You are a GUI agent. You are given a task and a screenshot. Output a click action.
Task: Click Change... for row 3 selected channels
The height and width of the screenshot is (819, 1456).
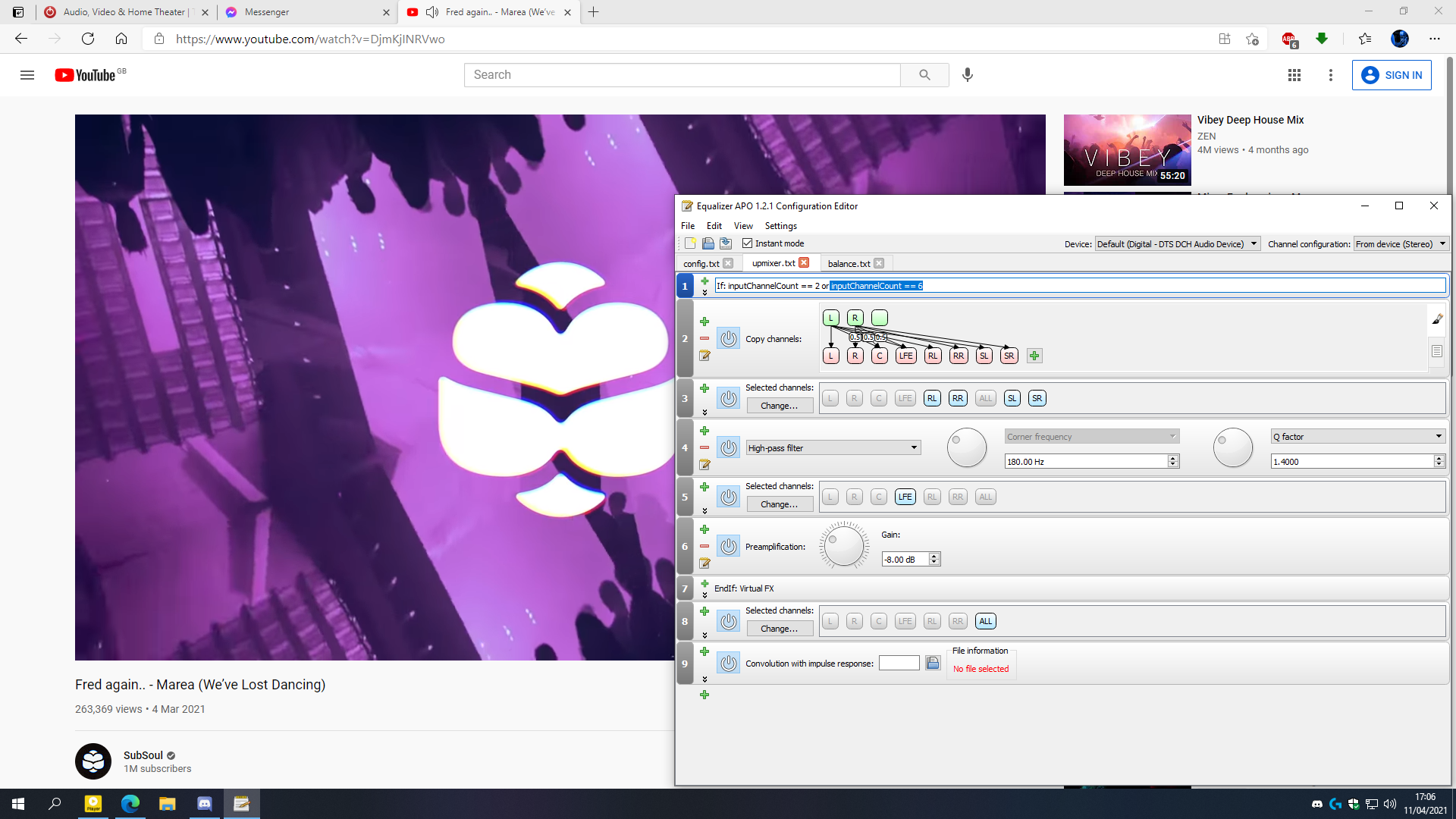click(780, 406)
